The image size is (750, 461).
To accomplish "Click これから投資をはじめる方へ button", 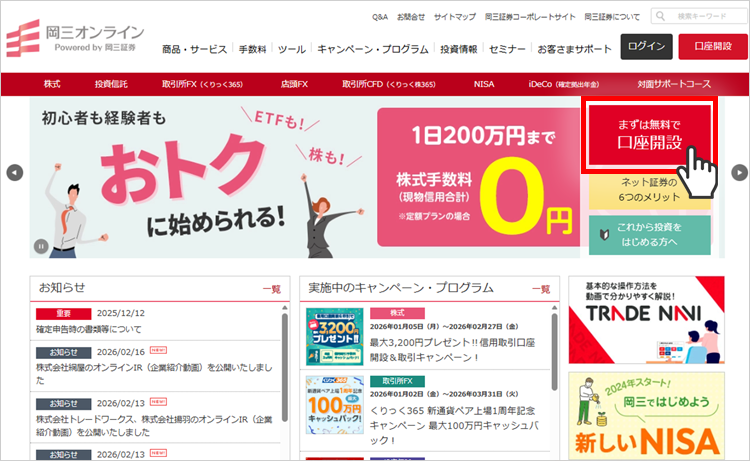I will click(650, 235).
